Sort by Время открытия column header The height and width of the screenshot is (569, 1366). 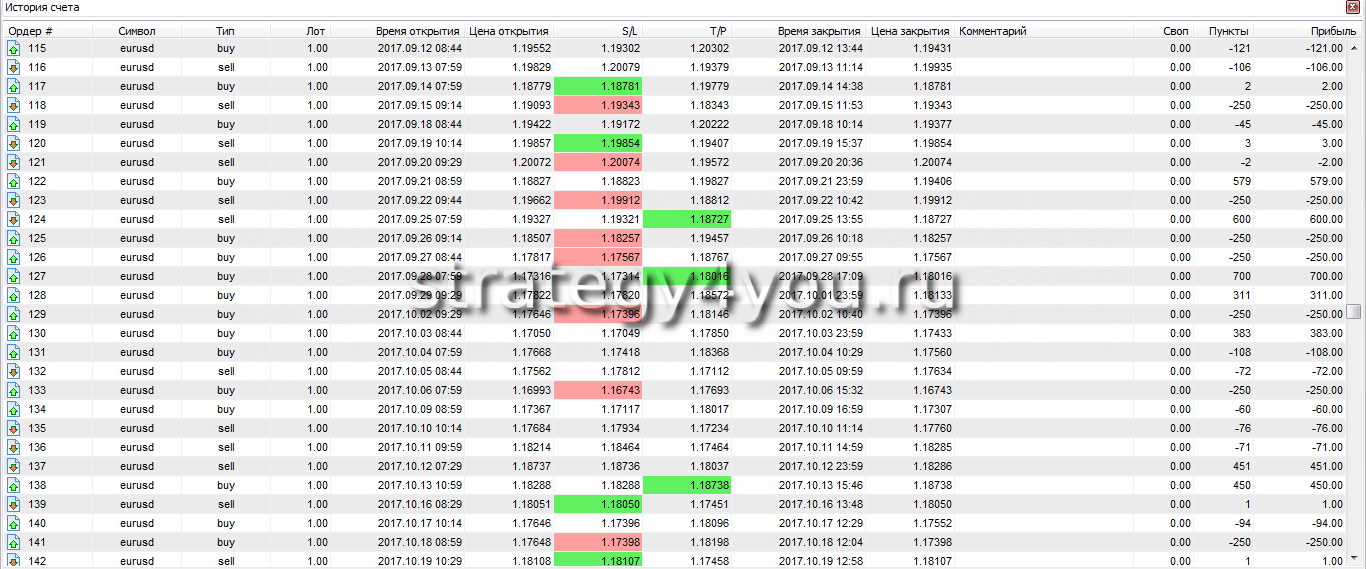[x=418, y=31]
